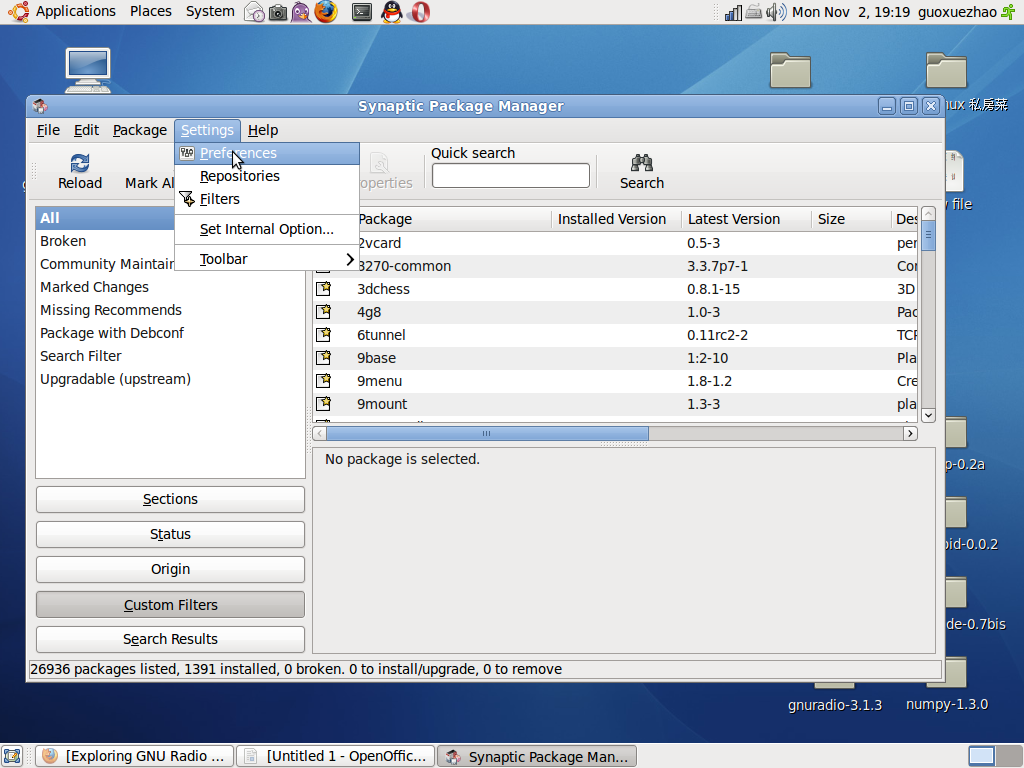Click the scroll-right arrow of the package list
The height and width of the screenshot is (768, 1024).
pos(910,434)
